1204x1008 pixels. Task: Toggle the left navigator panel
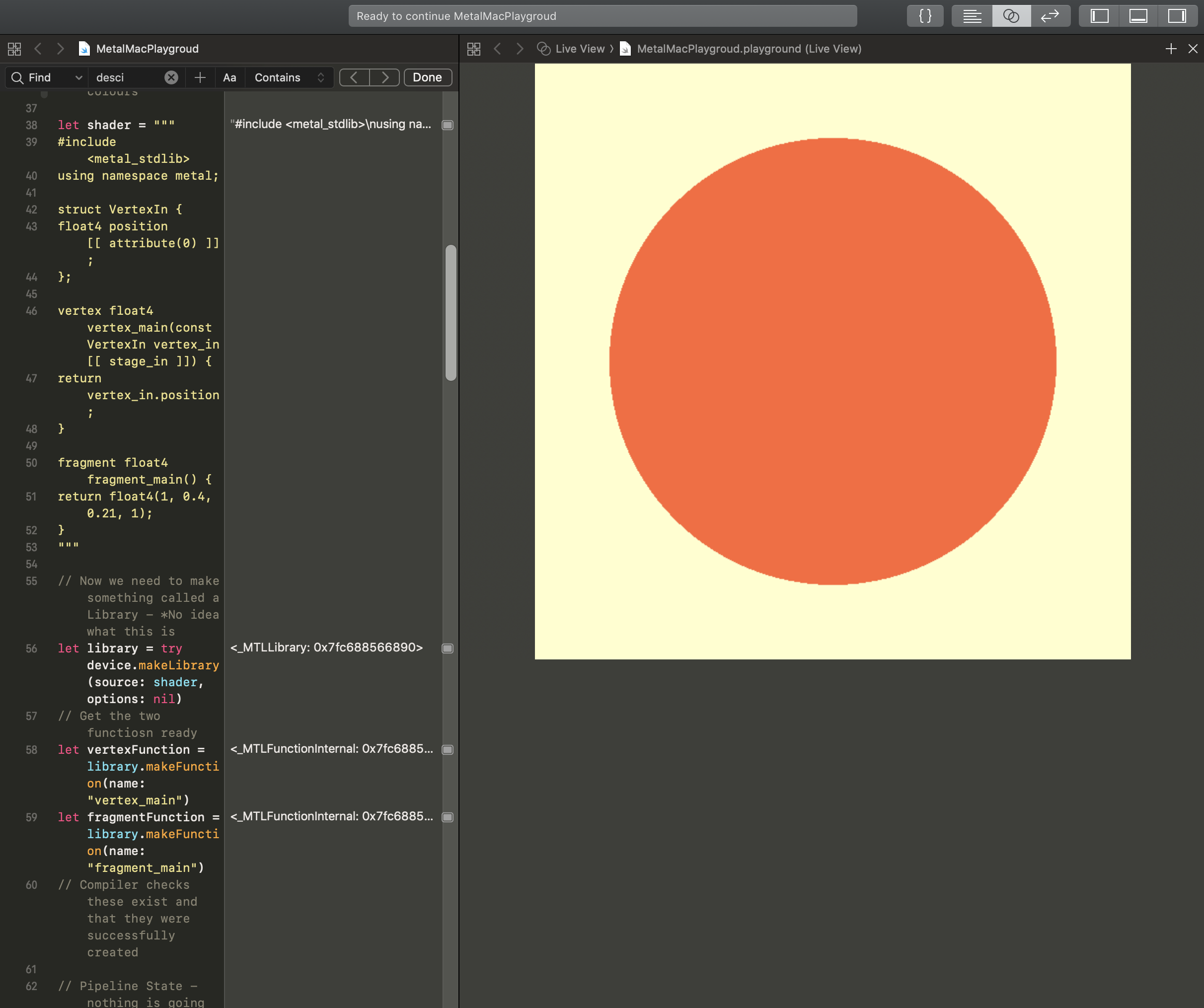tap(1099, 16)
